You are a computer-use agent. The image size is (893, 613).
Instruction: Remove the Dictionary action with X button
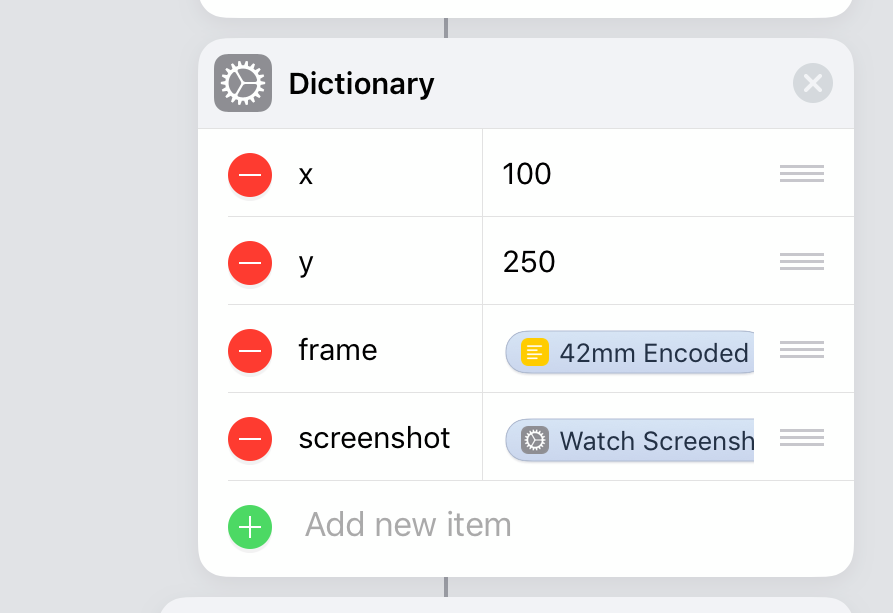point(812,83)
